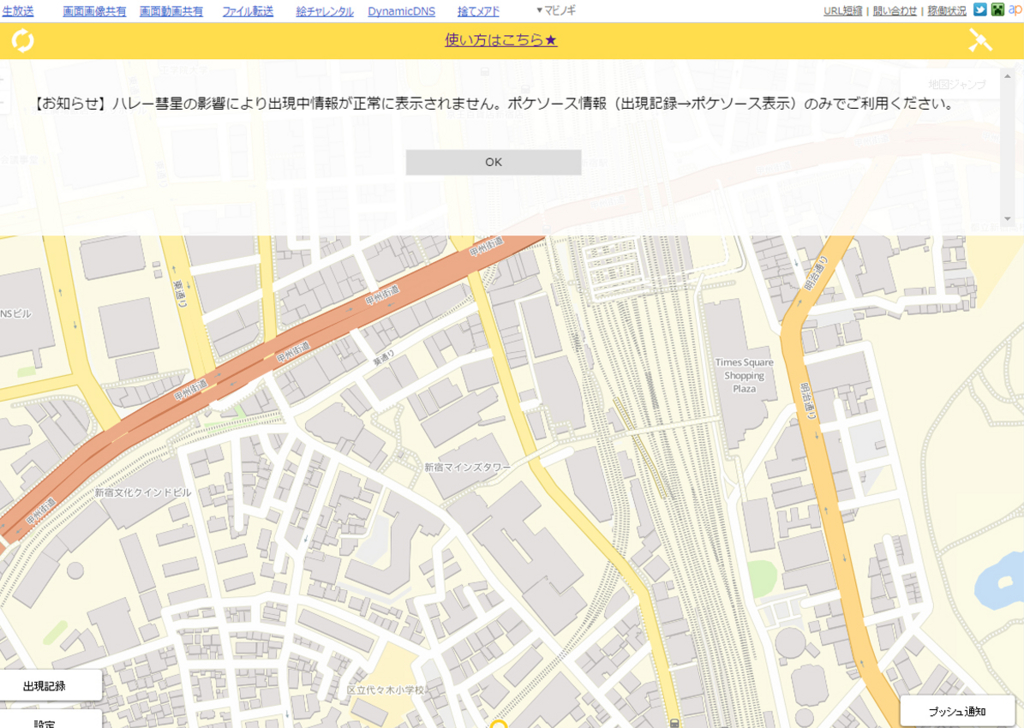Open the 画面動画共有 link
Viewport: 1024px width, 728px height.
tap(171, 11)
